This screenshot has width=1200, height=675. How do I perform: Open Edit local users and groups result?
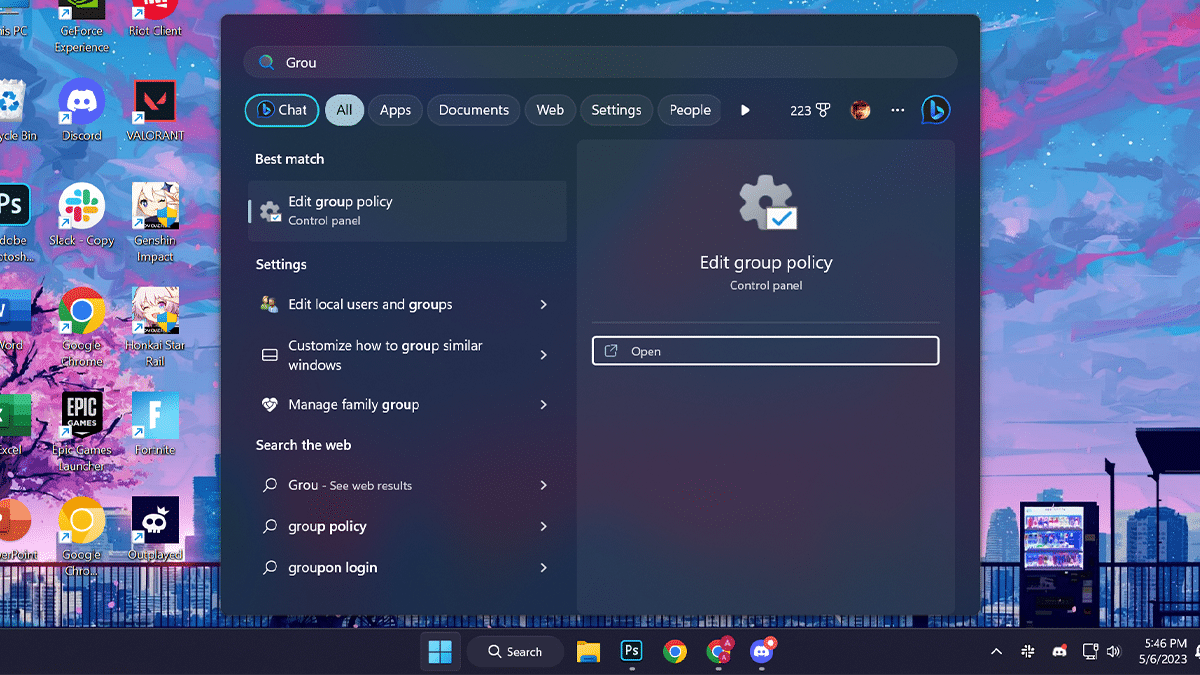(x=407, y=304)
